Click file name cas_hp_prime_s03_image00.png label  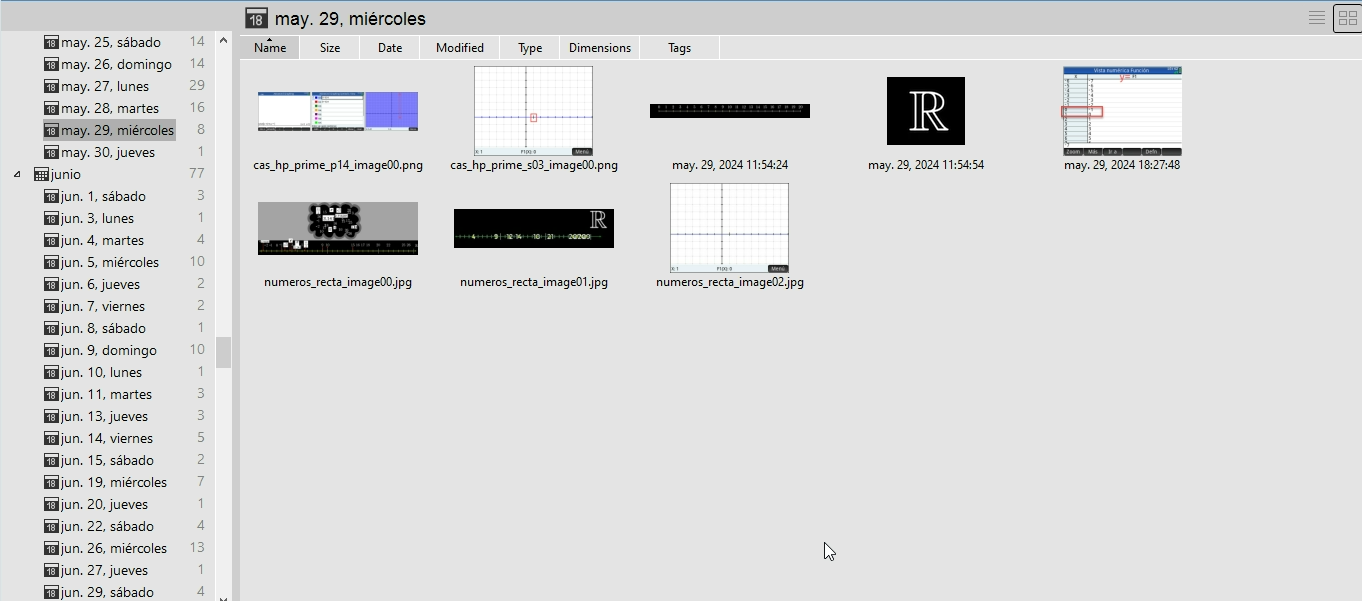tap(534, 165)
